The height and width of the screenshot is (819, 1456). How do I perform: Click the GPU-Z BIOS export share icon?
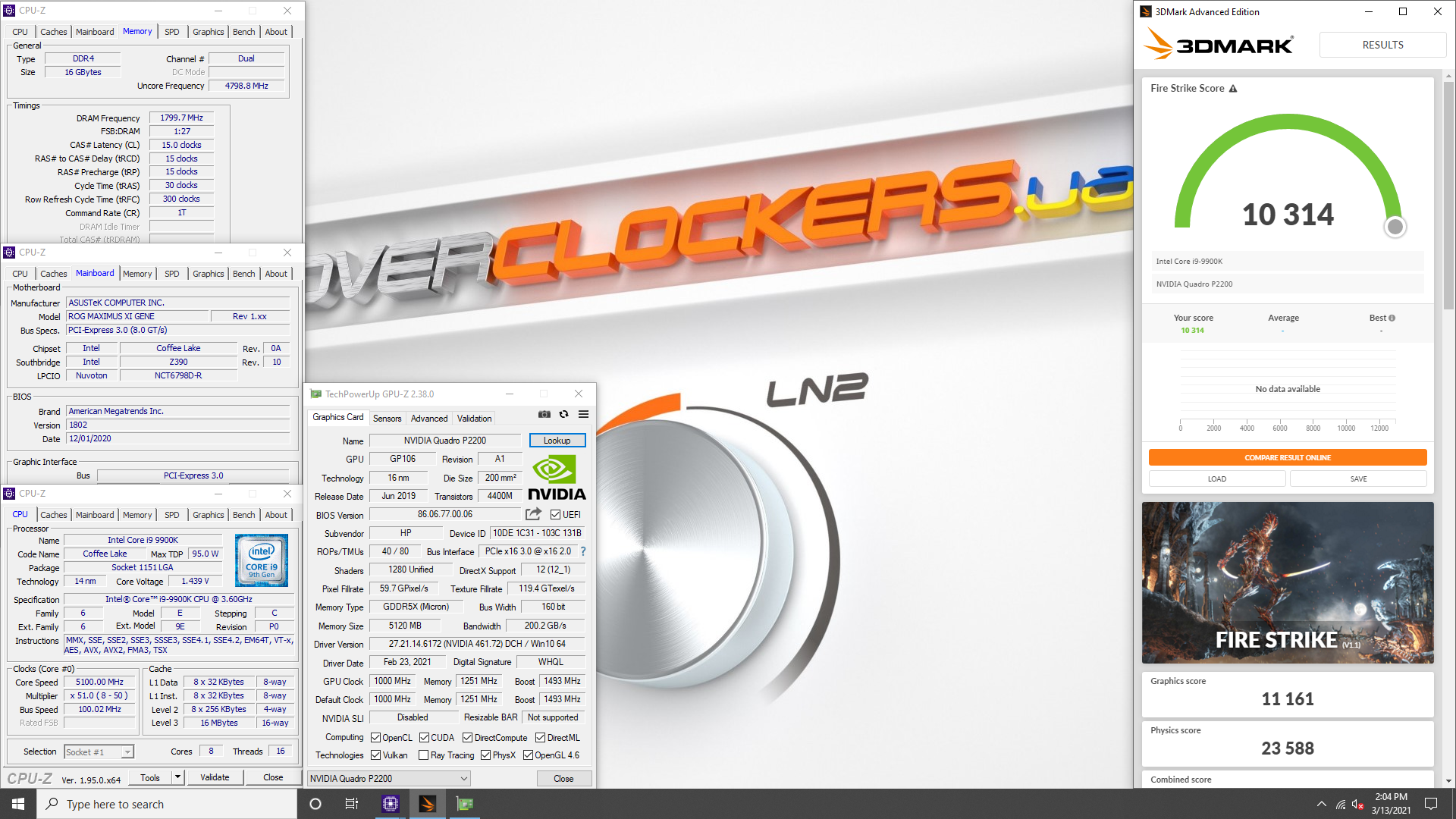[x=533, y=514]
